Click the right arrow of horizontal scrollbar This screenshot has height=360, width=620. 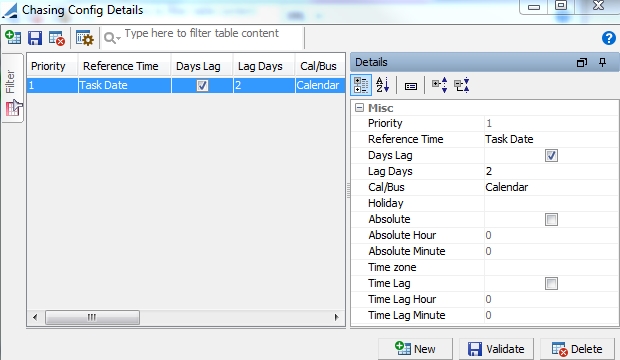[x=336, y=317]
